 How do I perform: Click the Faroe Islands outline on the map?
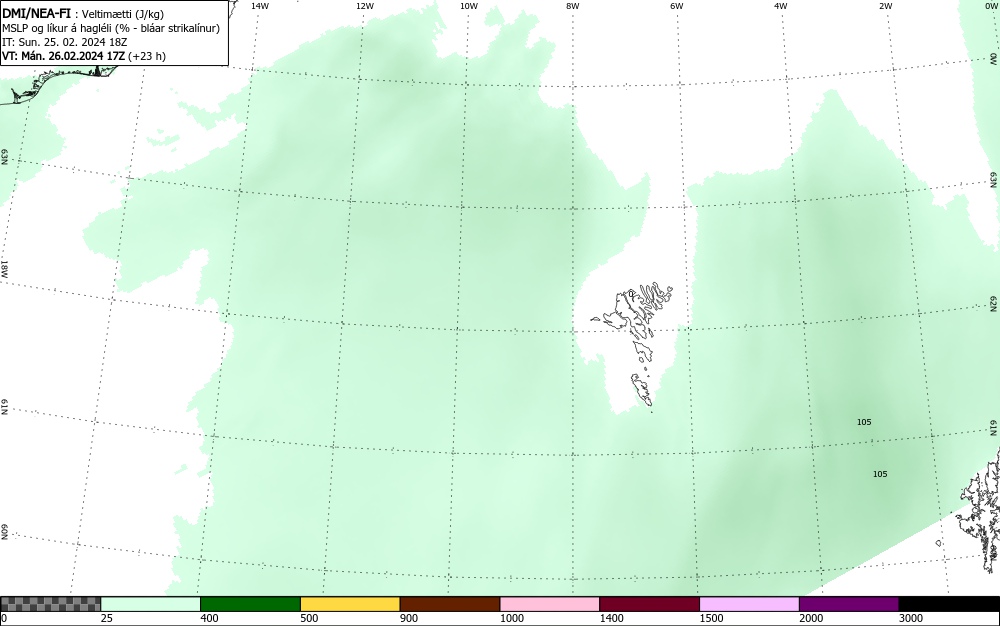(635, 344)
